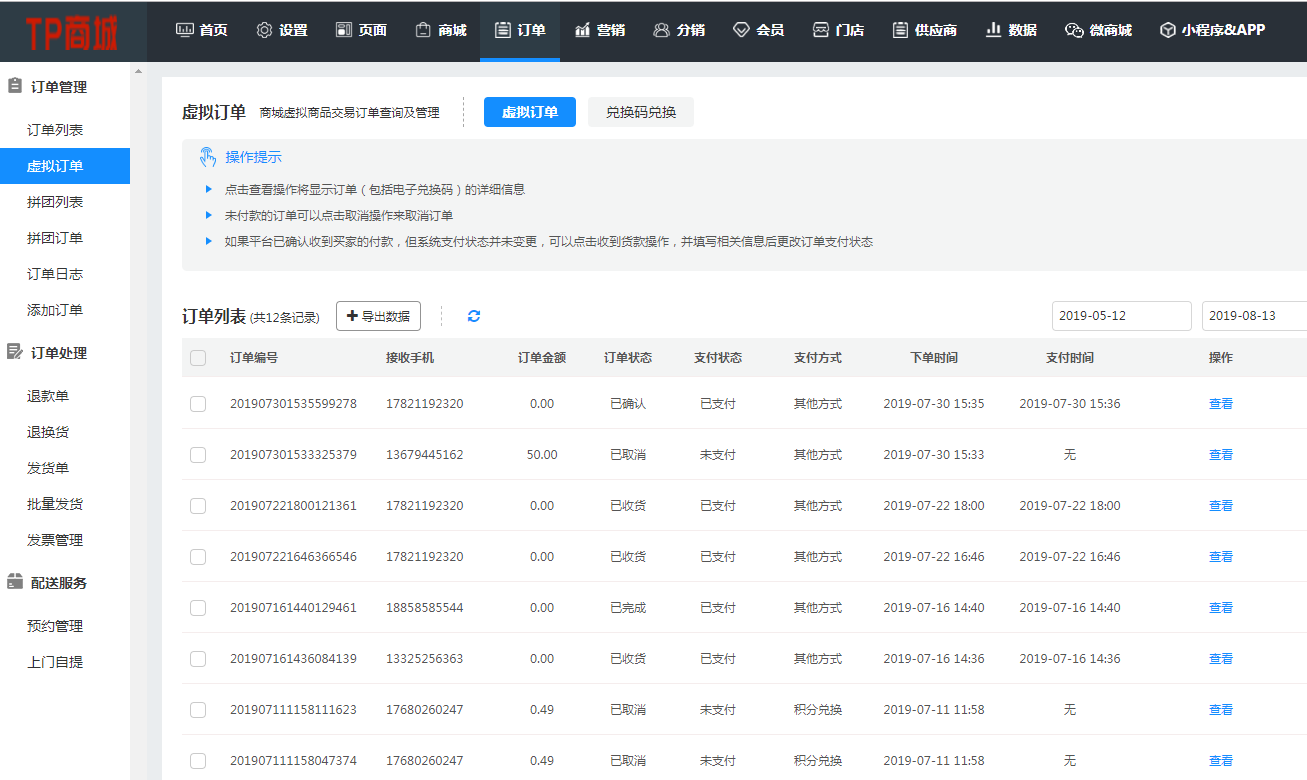Click the 会员 diamond icon
This screenshot has width=1307, height=780.
coord(741,30)
